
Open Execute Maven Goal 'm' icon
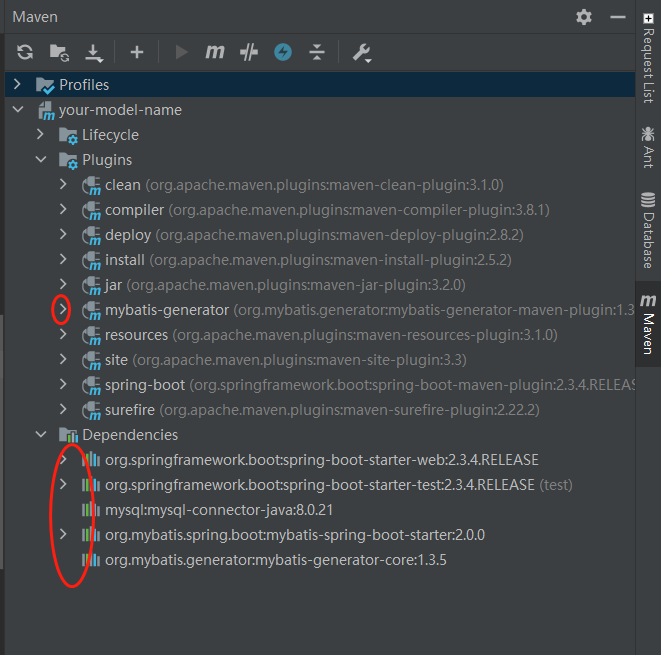[215, 52]
